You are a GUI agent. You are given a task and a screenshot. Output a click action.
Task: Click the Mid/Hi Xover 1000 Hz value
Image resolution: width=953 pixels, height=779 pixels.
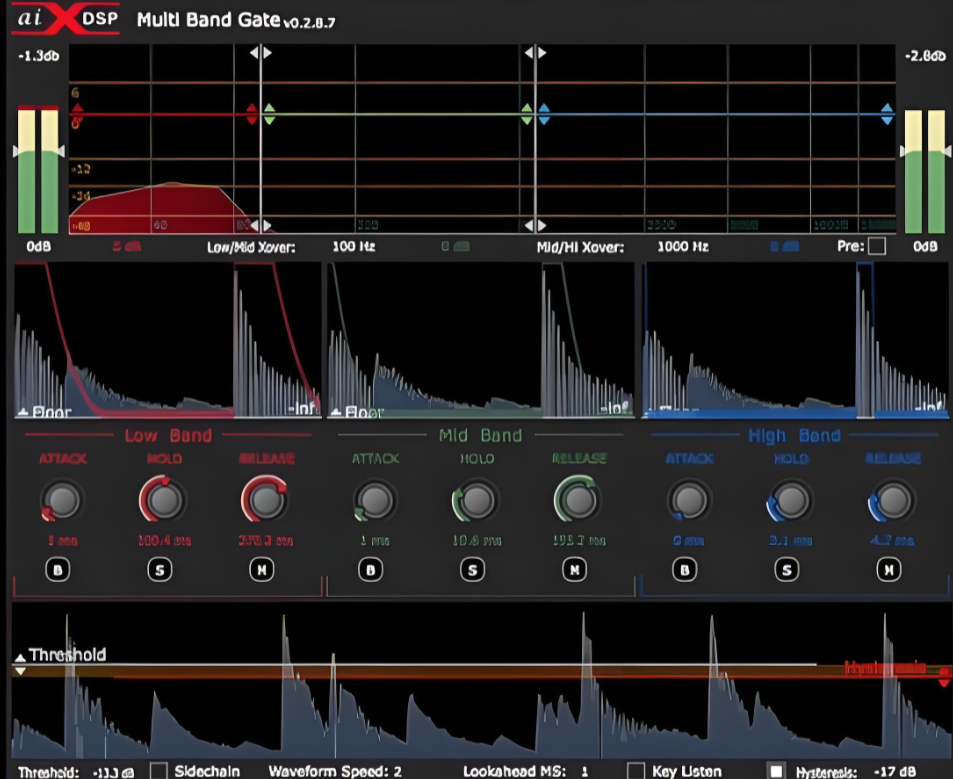[x=683, y=247]
